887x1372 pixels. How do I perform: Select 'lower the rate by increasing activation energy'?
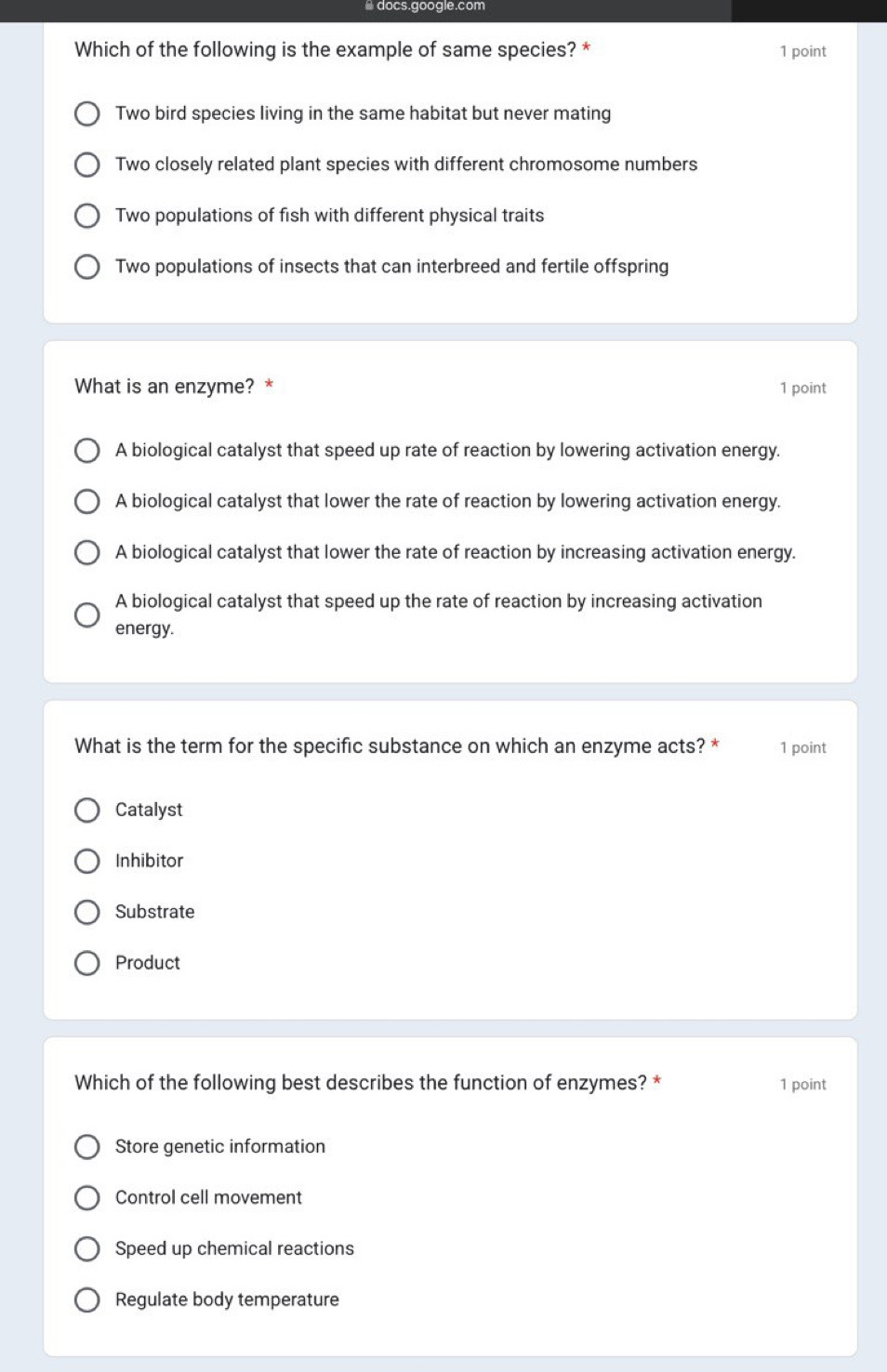(x=86, y=553)
